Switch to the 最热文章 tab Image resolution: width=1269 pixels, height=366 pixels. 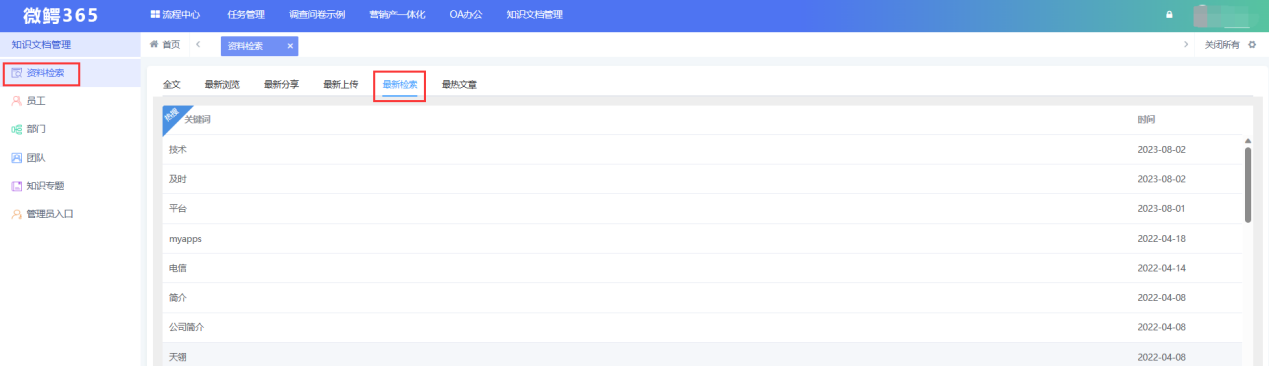pyautogui.click(x=459, y=85)
